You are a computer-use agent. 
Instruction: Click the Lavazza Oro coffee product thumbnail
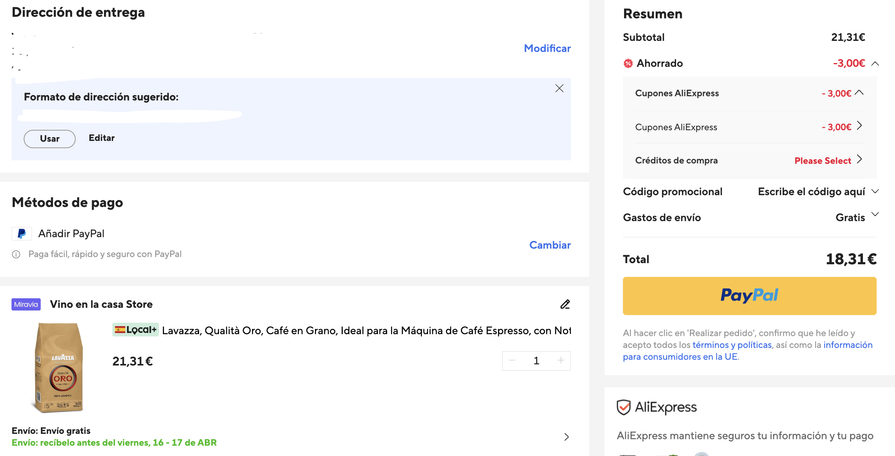[59, 368]
